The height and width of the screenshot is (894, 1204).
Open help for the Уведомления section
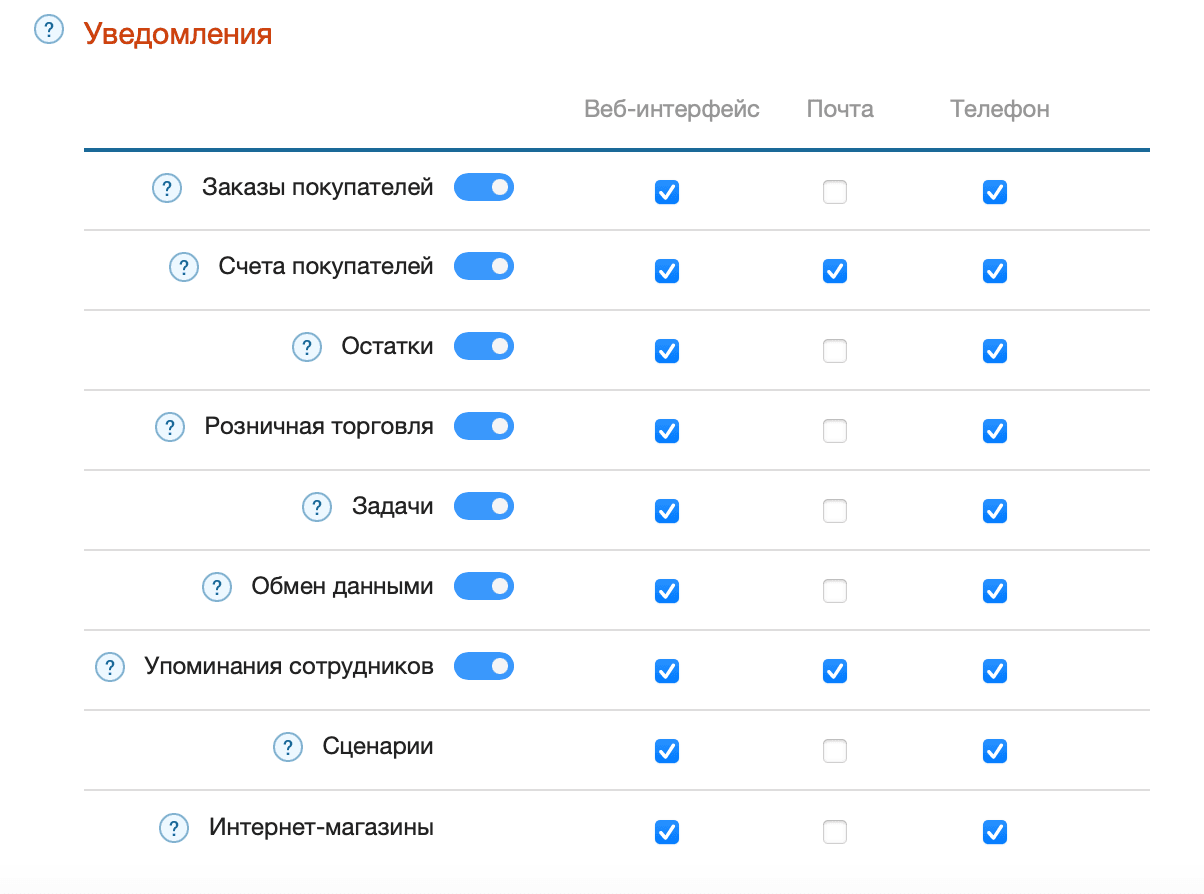click(49, 30)
